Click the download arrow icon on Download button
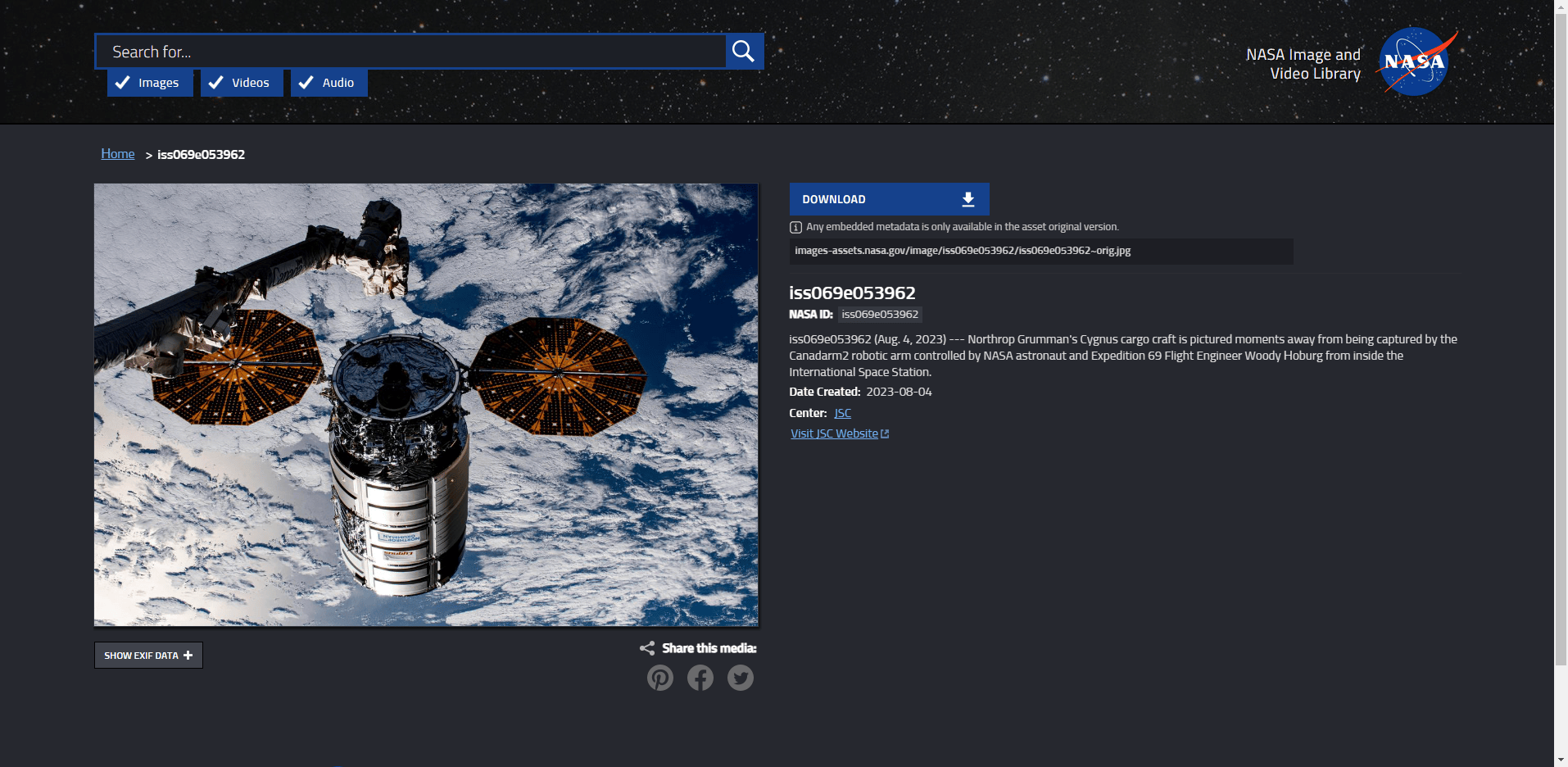The width and height of the screenshot is (1568, 767). (968, 198)
